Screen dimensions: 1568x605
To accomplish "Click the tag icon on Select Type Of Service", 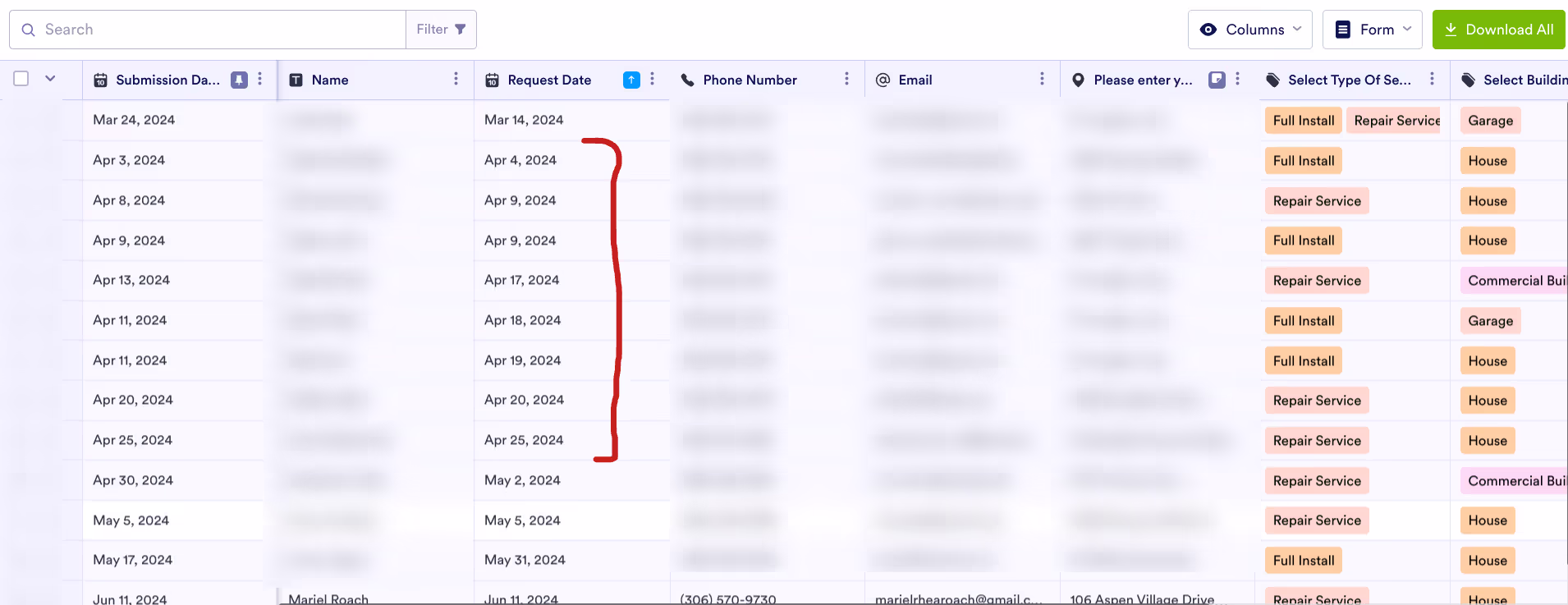I will coord(1273,80).
